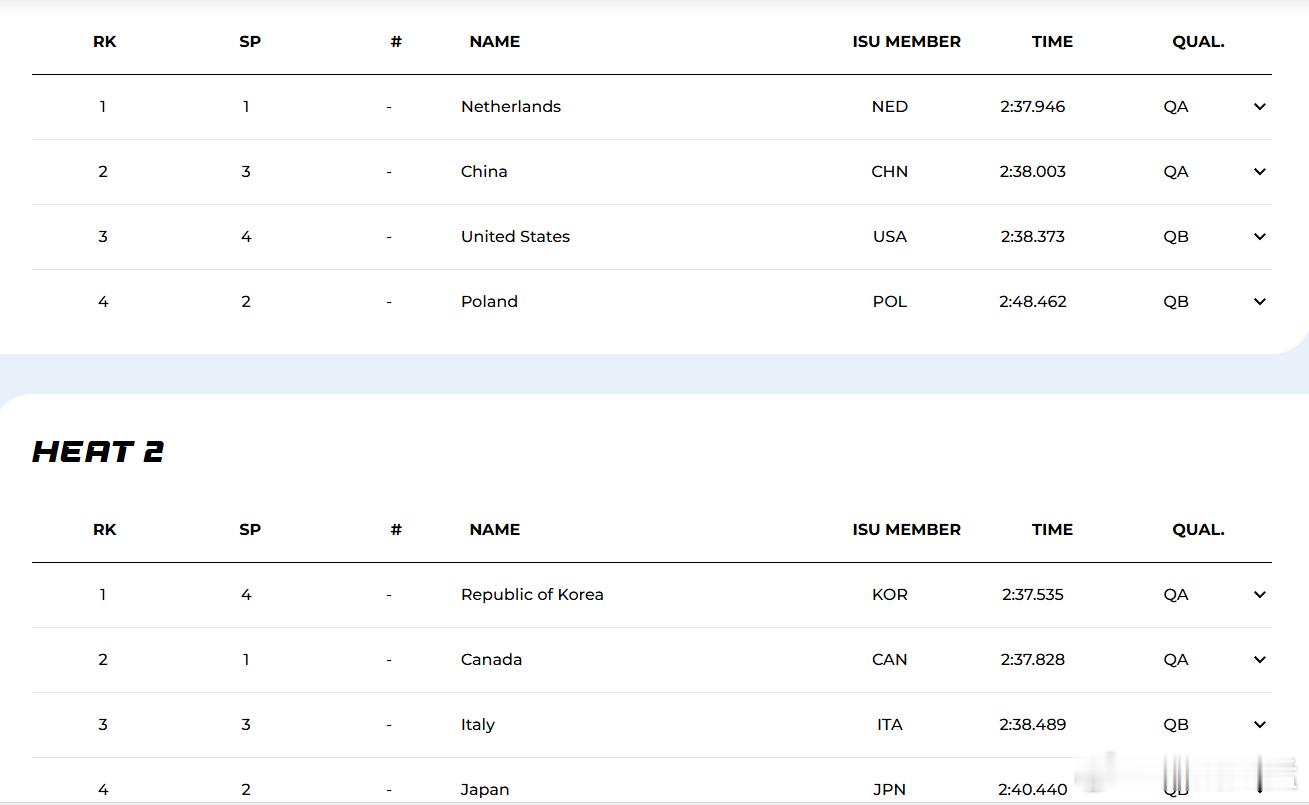Expand the Italy row chevron
This screenshot has width=1309, height=805.
click(x=1259, y=725)
